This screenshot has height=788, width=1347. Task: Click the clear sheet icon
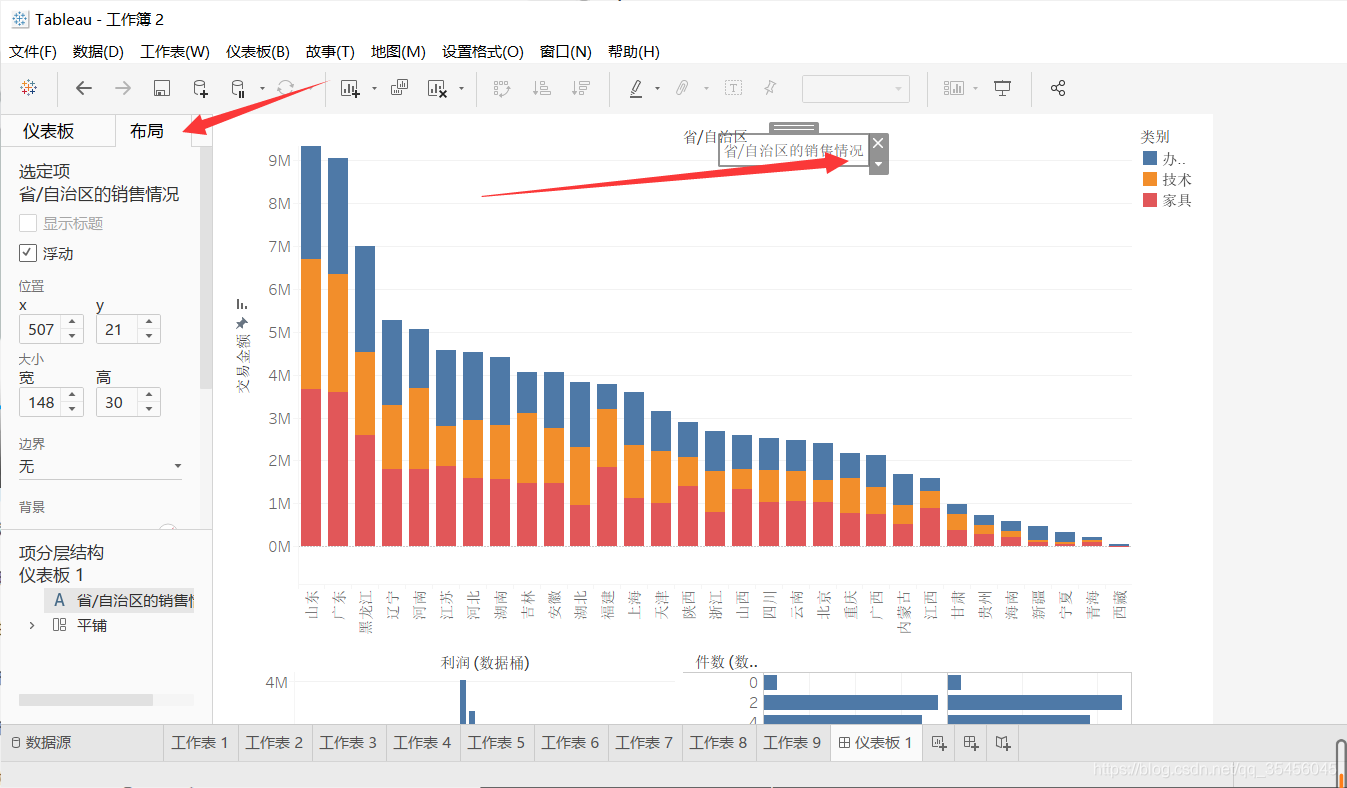click(437, 88)
